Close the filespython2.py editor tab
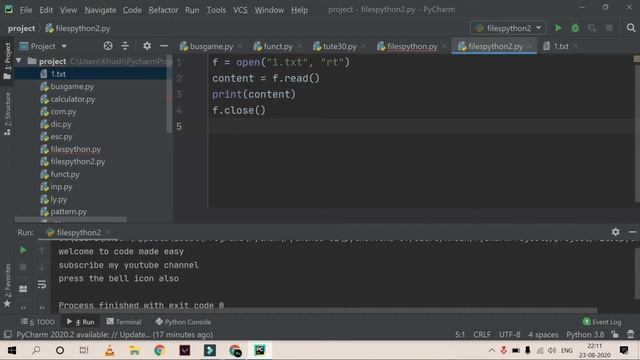Screen dimensions: 640x360 (529, 46)
